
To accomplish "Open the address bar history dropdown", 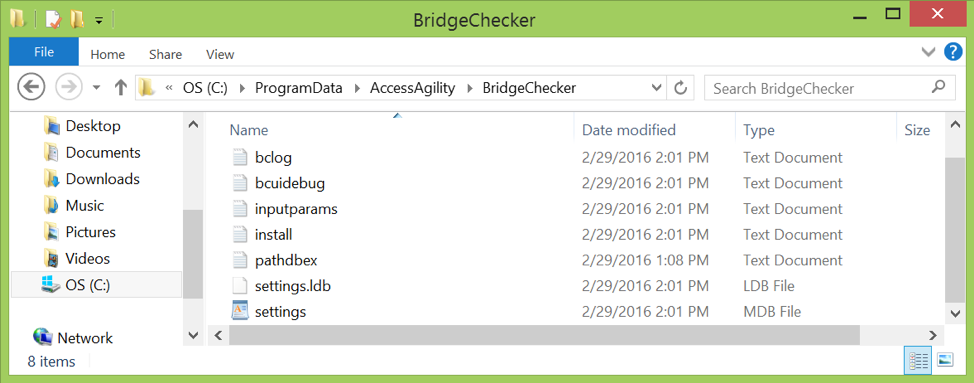I will click(x=657, y=88).
